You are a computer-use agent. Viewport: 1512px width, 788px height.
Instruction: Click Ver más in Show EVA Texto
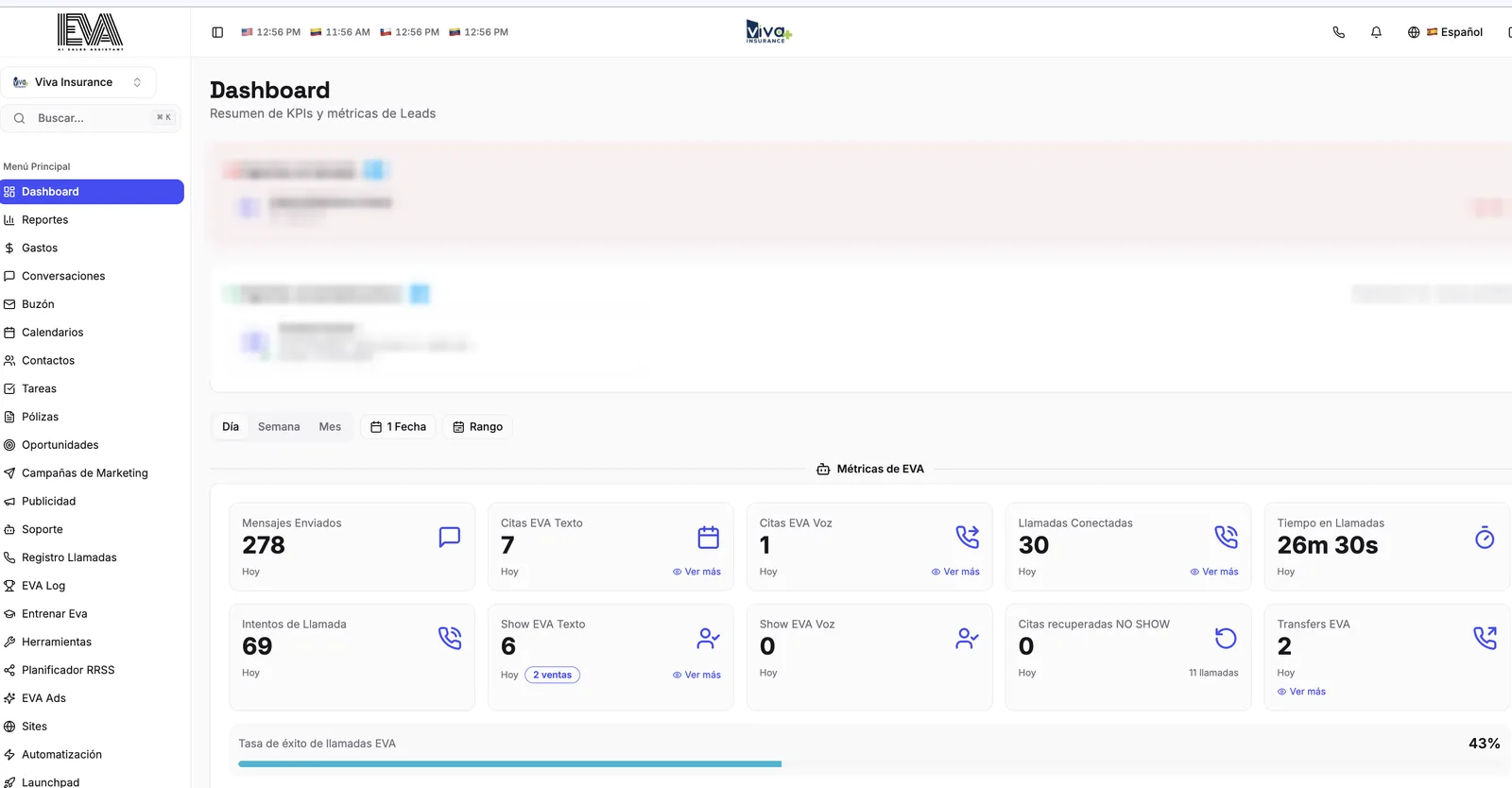(x=696, y=675)
